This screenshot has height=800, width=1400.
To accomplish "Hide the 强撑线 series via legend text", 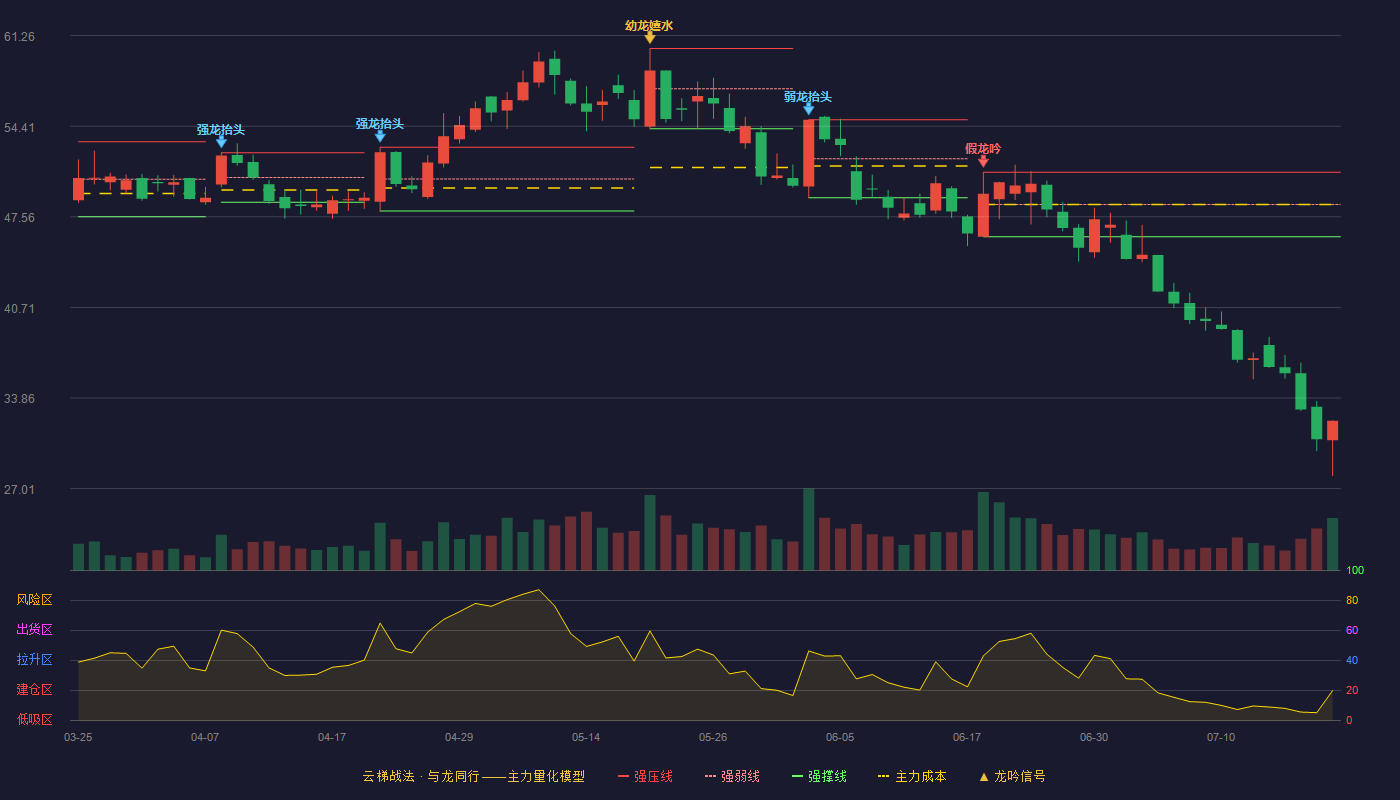I will 827,776.
